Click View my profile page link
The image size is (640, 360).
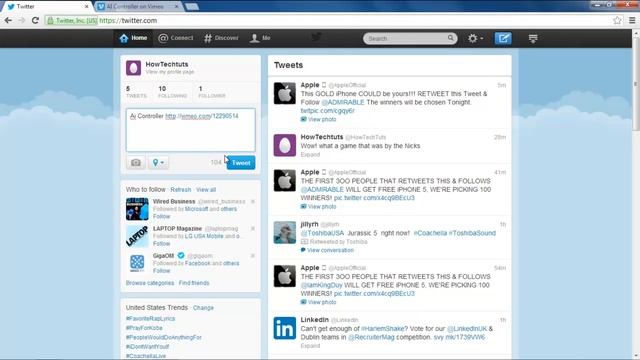(170, 72)
